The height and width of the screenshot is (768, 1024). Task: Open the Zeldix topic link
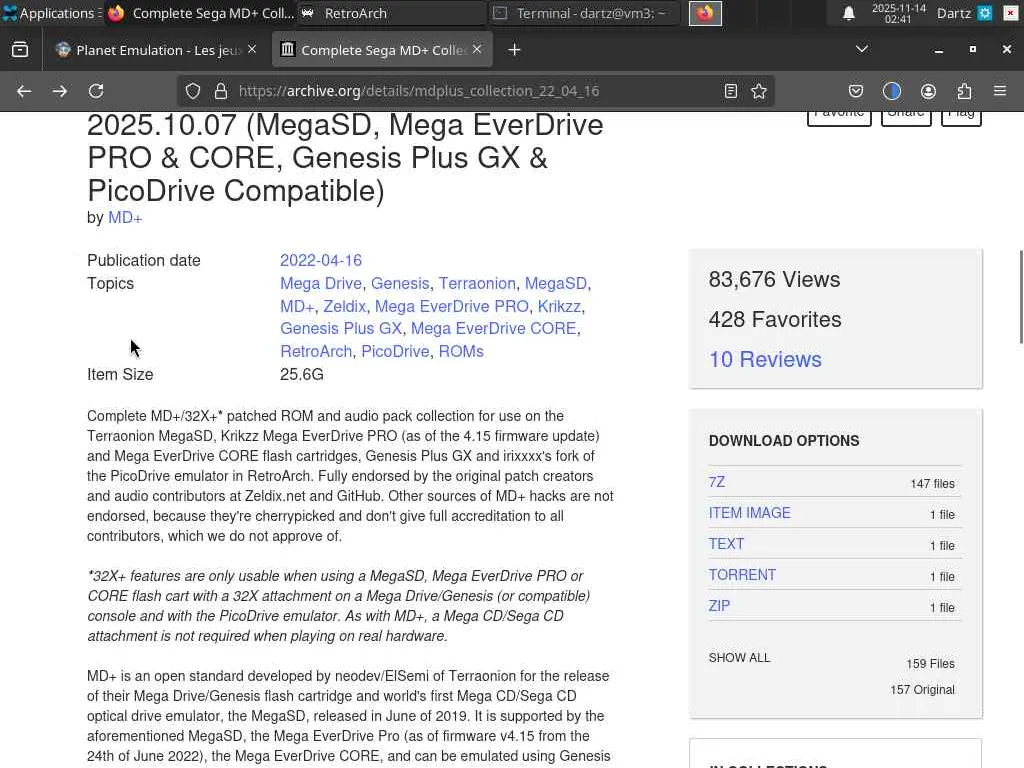click(x=344, y=306)
